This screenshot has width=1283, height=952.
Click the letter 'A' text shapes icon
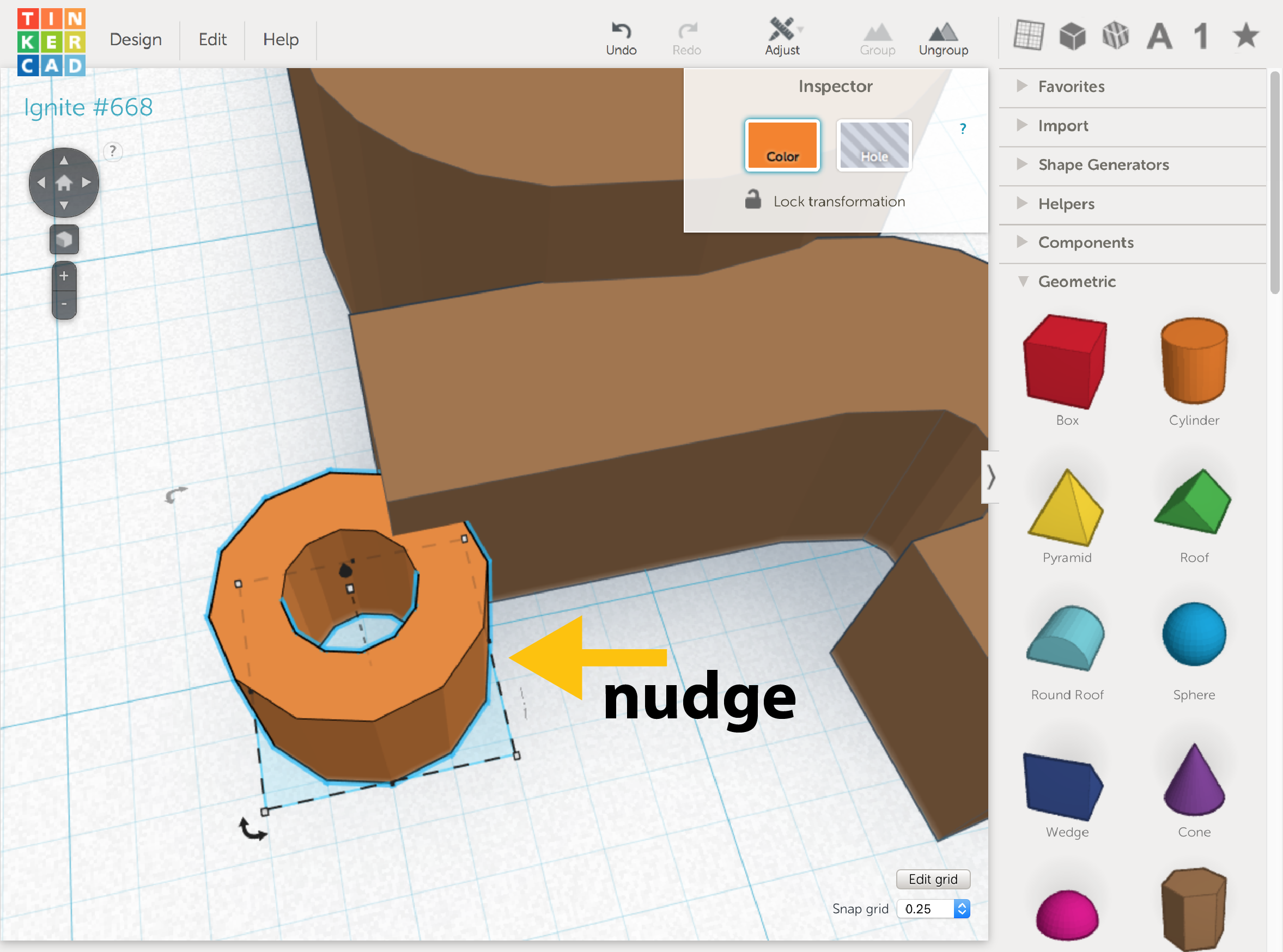(x=1159, y=36)
